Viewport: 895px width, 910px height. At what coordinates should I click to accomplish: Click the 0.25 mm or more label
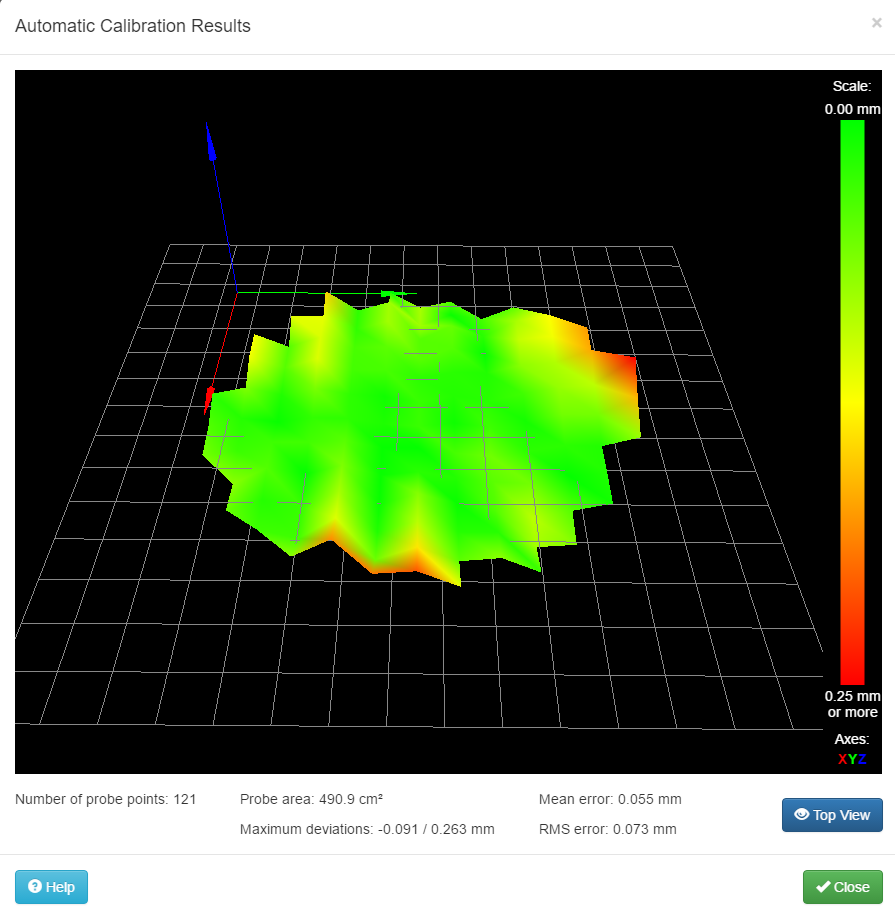tap(852, 704)
